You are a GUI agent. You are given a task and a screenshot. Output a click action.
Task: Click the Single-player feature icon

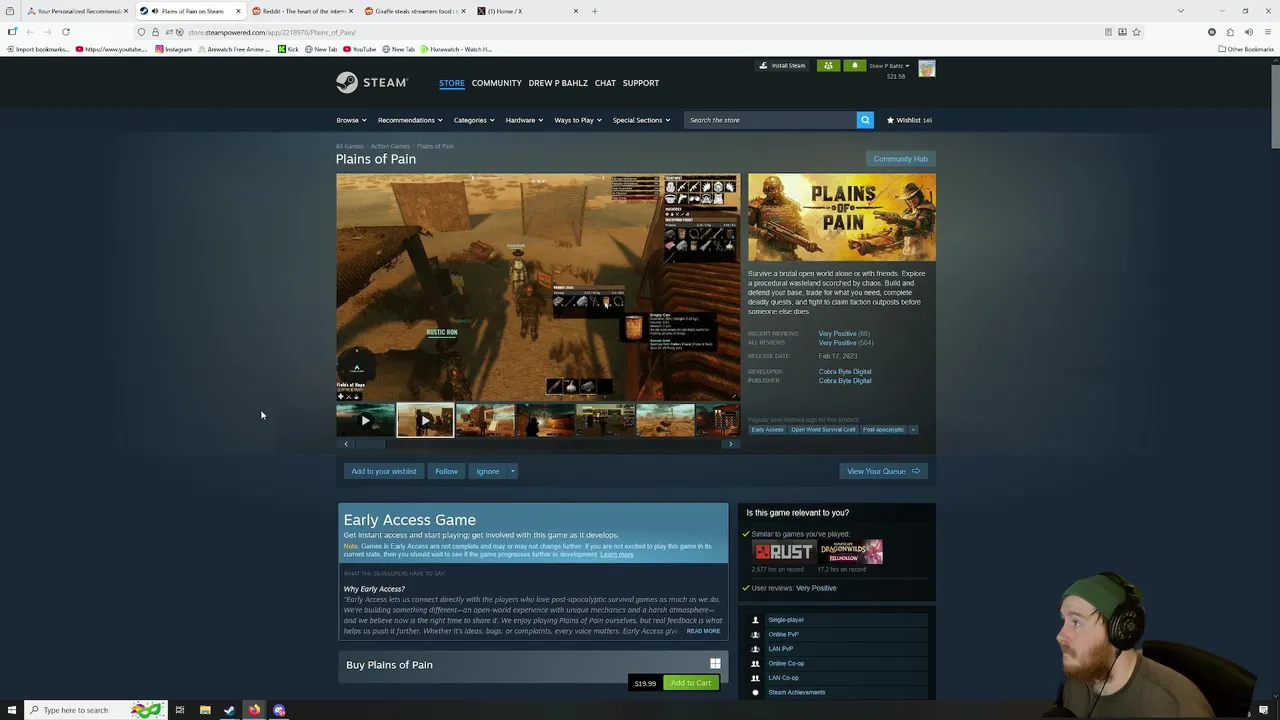pos(755,620)
